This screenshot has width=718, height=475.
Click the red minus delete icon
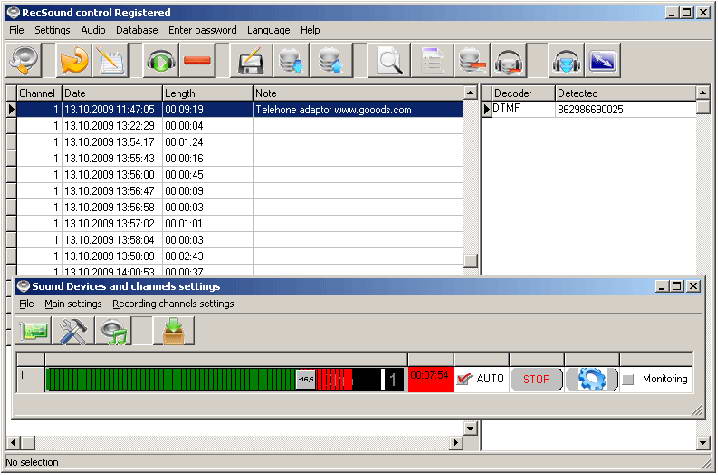(x=197, y=60)
